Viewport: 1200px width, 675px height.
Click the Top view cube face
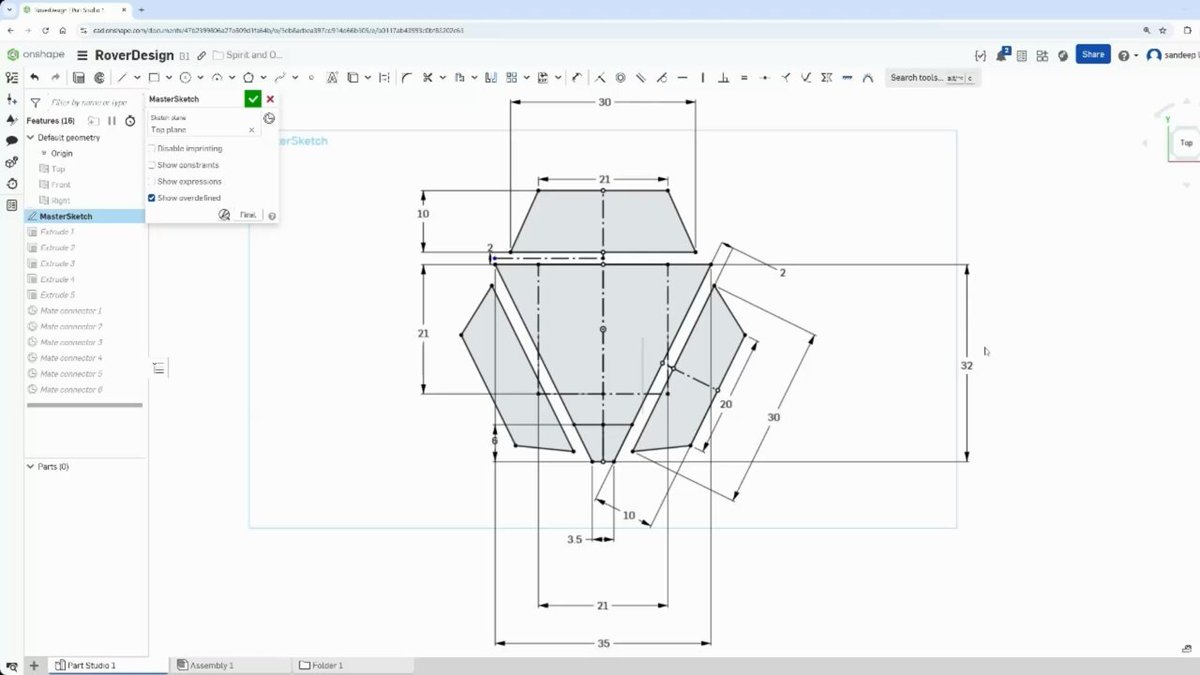[x=1186, y=143]
